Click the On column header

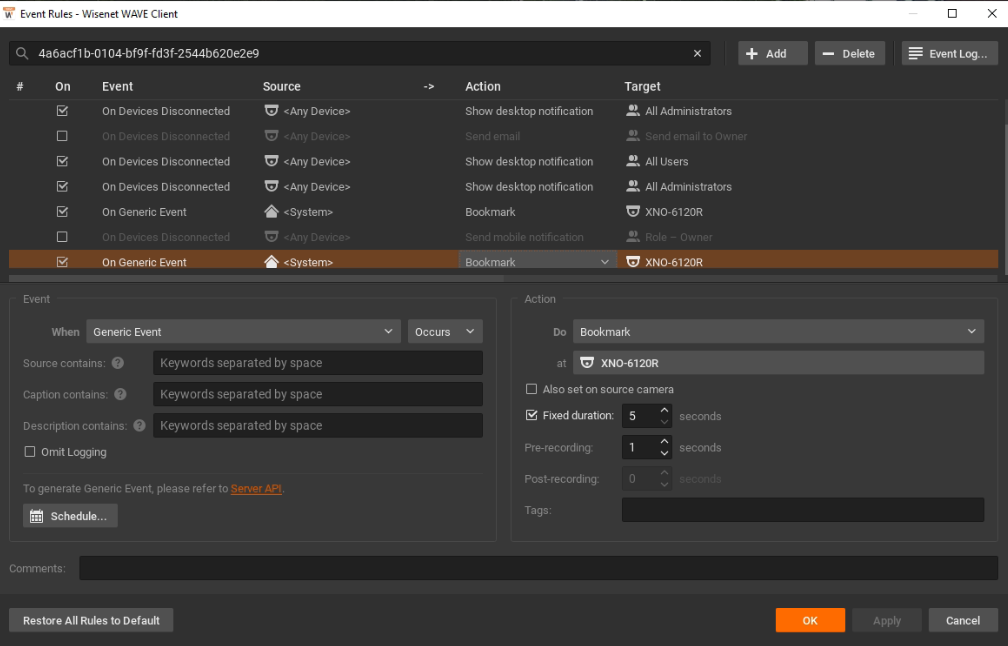point(63,86)
